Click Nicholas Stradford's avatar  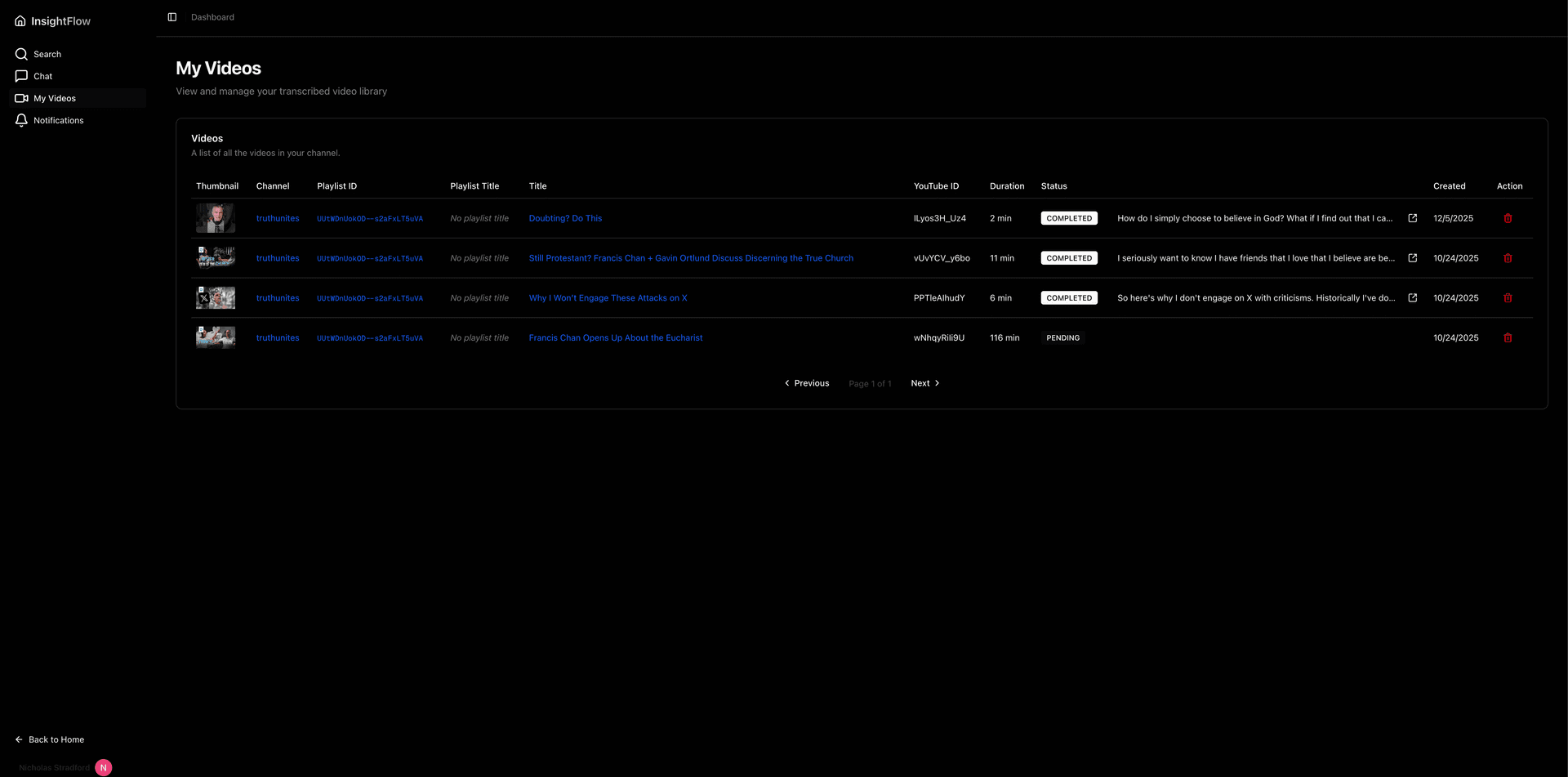coord(103,767)
